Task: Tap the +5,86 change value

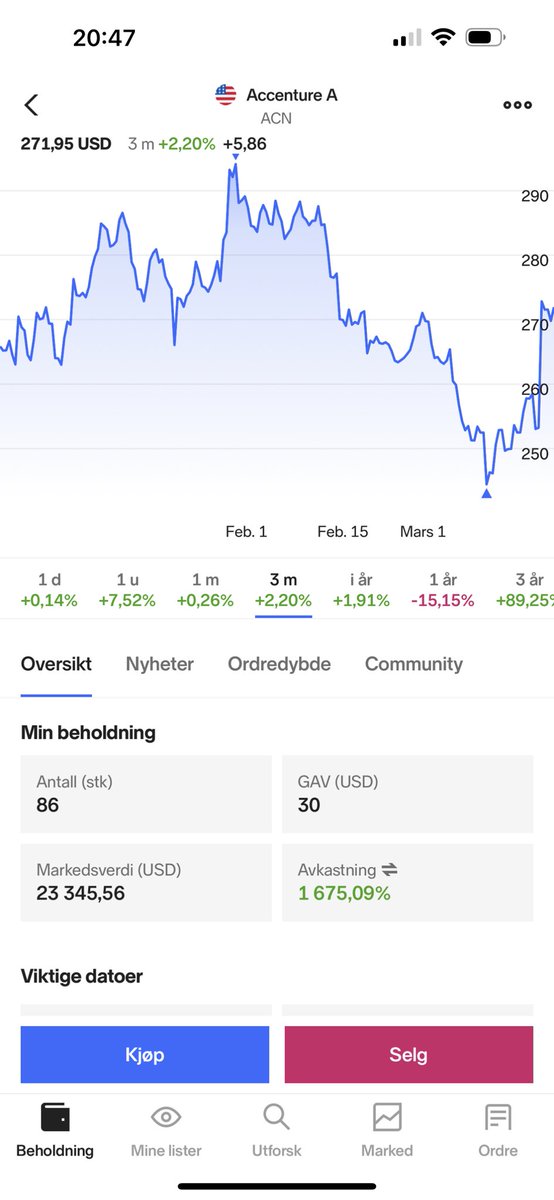Action: tap(244, 143)
